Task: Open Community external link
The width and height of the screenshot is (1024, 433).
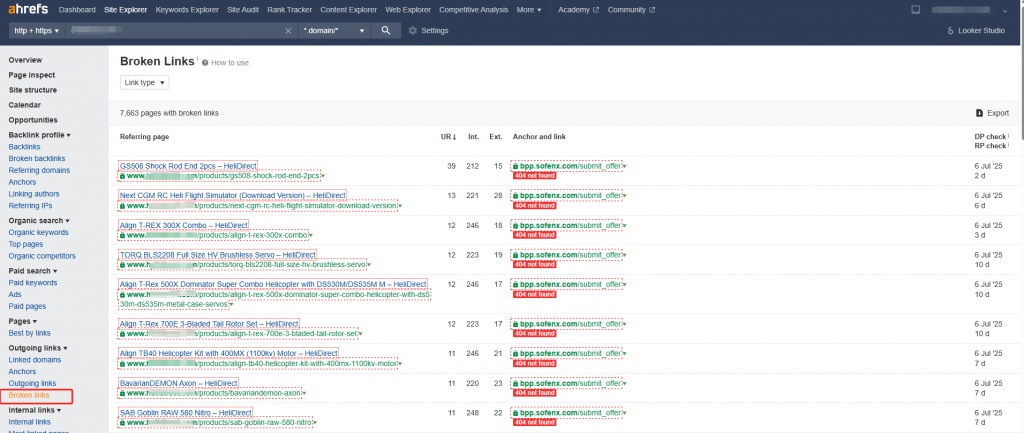Action: 631,10
